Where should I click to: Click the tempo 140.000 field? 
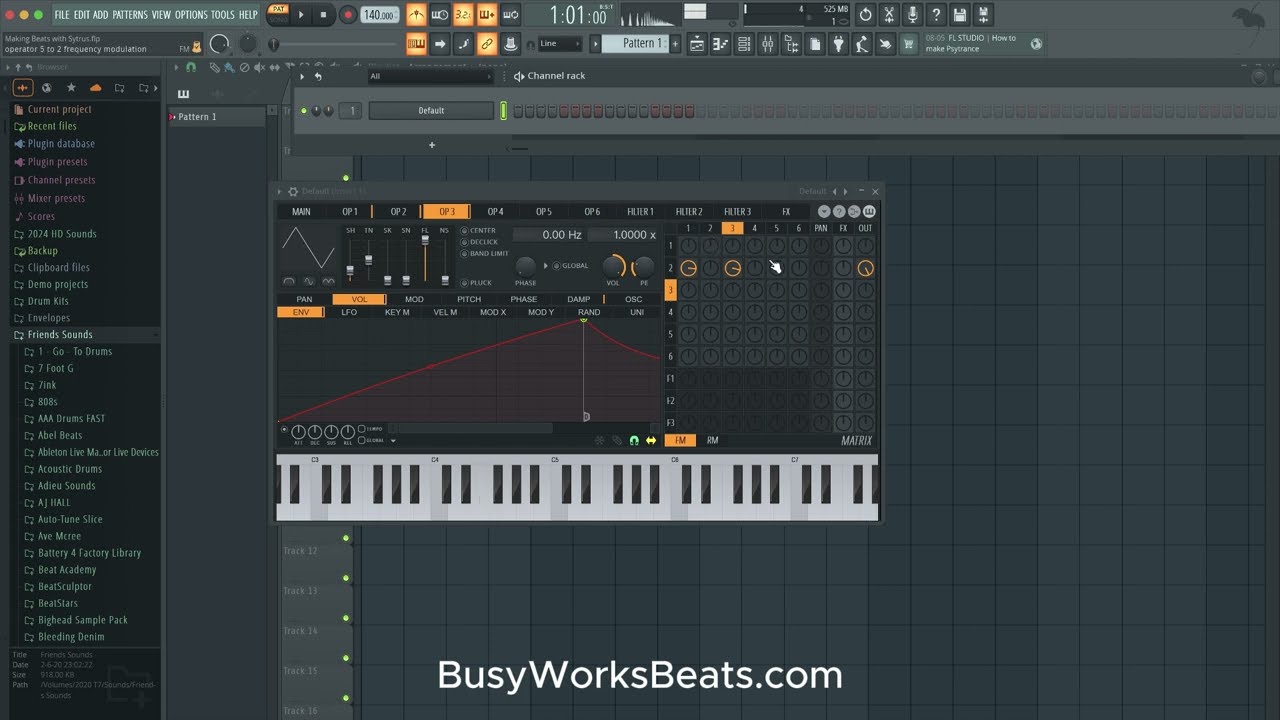(x=379, y=15)
